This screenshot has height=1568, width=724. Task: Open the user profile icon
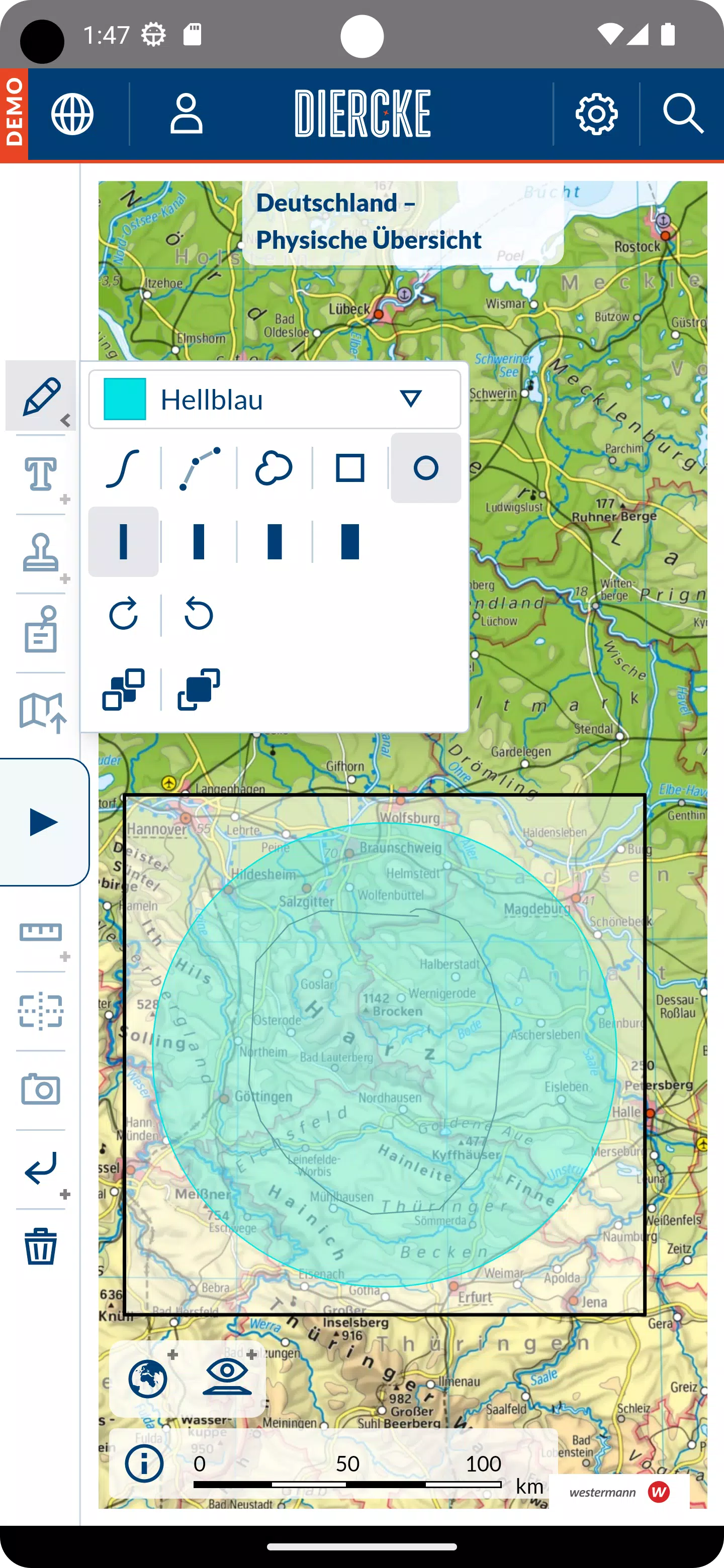pyautogui.click(x=187, y=114)
